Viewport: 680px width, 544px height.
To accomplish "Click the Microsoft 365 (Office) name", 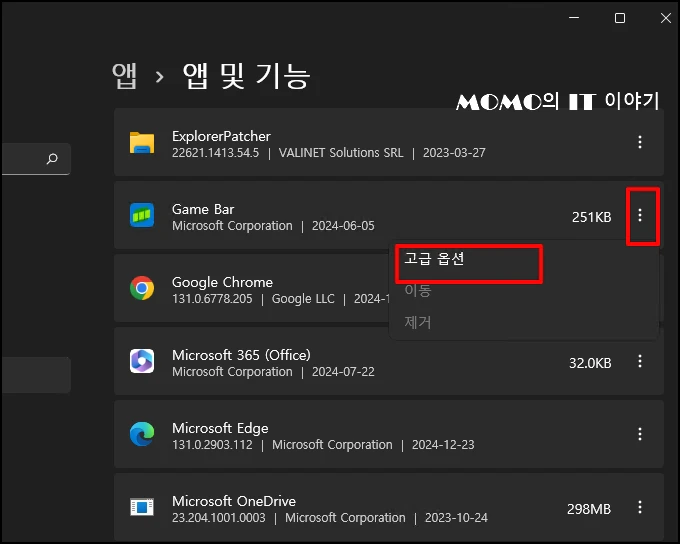I will [x=241, y=355].
